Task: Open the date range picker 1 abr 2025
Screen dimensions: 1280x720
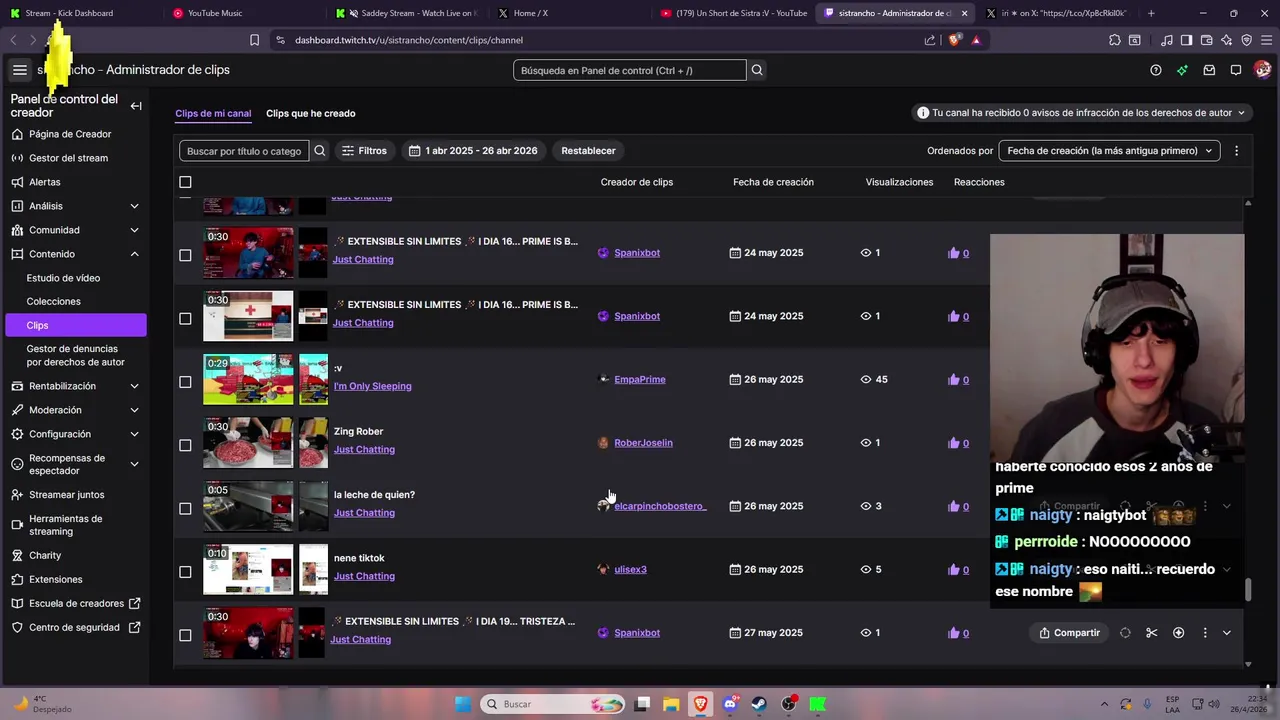Action: (x=474, y=151)
